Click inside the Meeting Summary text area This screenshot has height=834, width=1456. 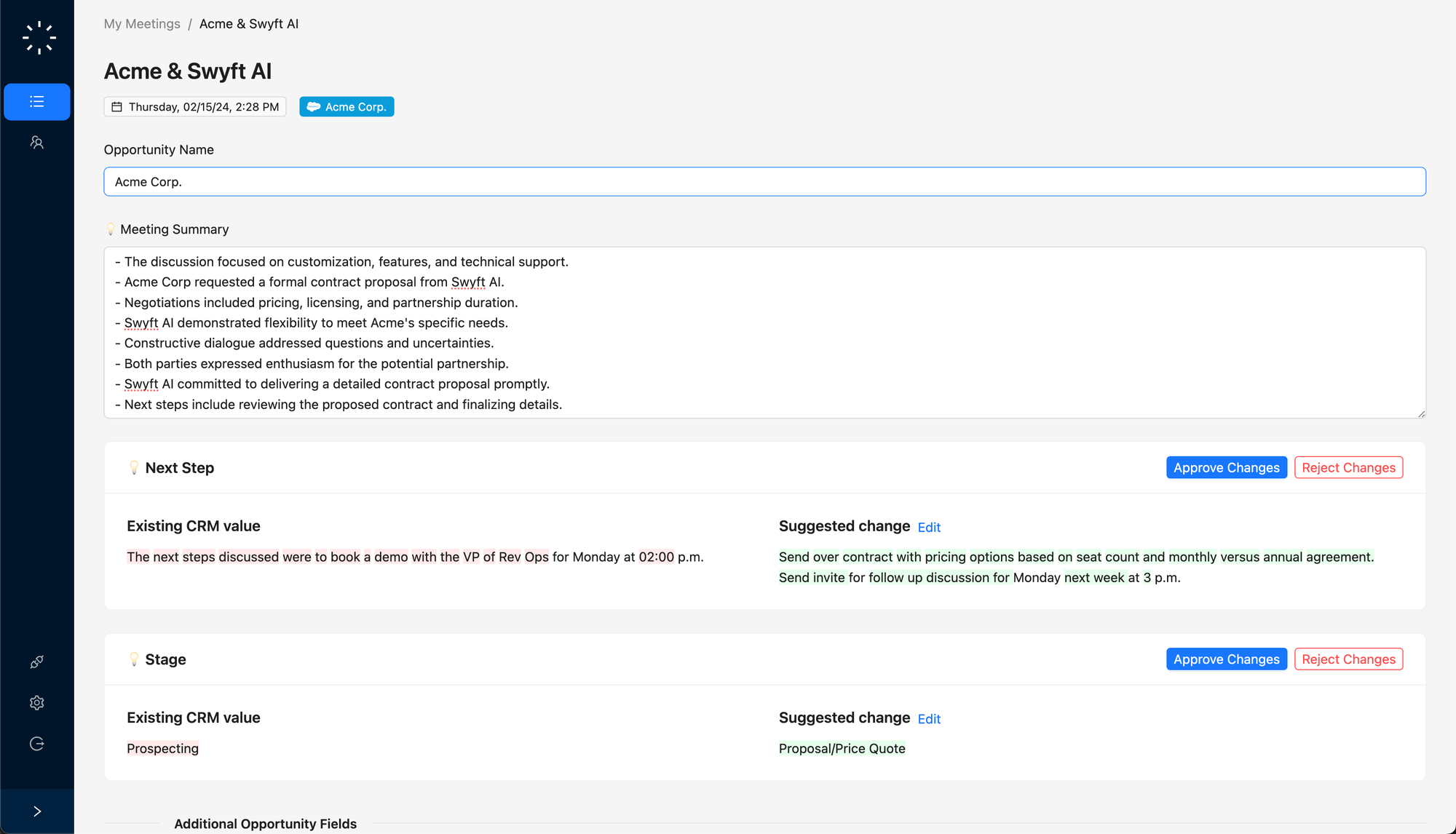[x=764, y=333]
